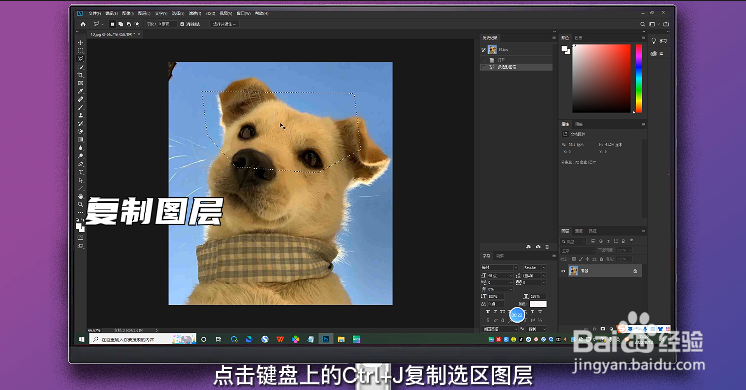This screenshot has height=390, width=746.
Task: Click the Windows taskbar search box
Action: pyautogui.click(x=143, y=339)
